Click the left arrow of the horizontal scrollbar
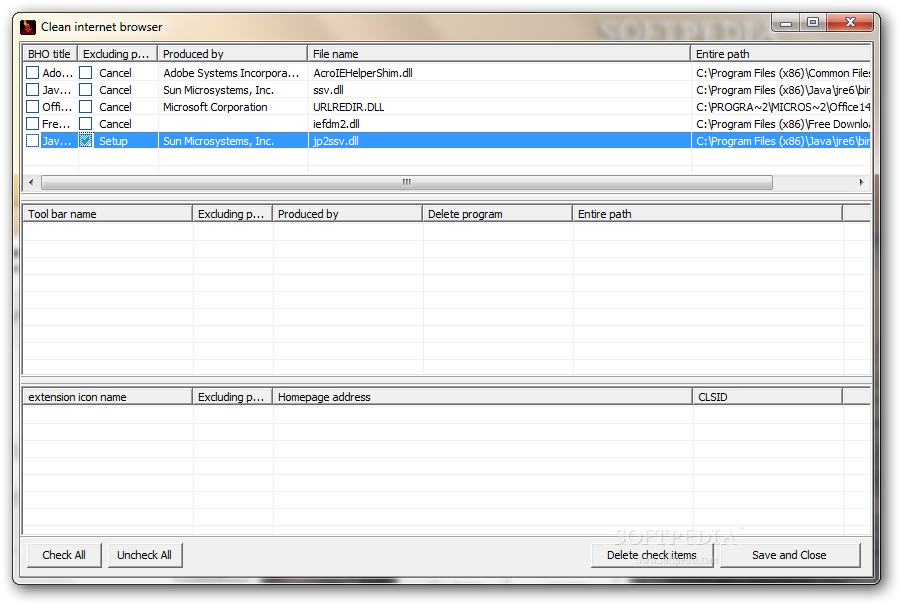Image resolution: width=901 pixels, height=605 pixels. click(x=31, y=182)
